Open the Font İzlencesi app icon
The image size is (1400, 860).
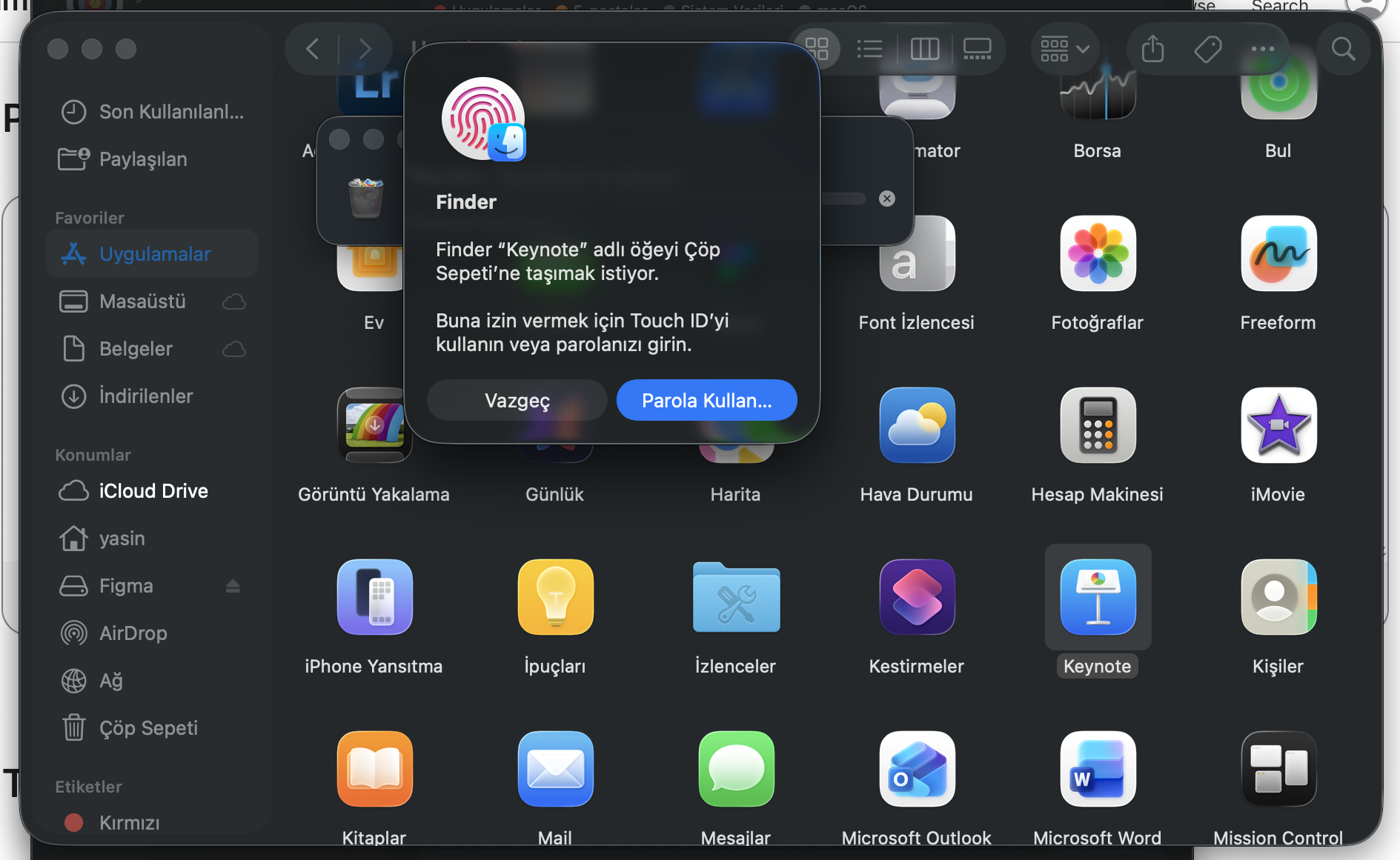917,253
